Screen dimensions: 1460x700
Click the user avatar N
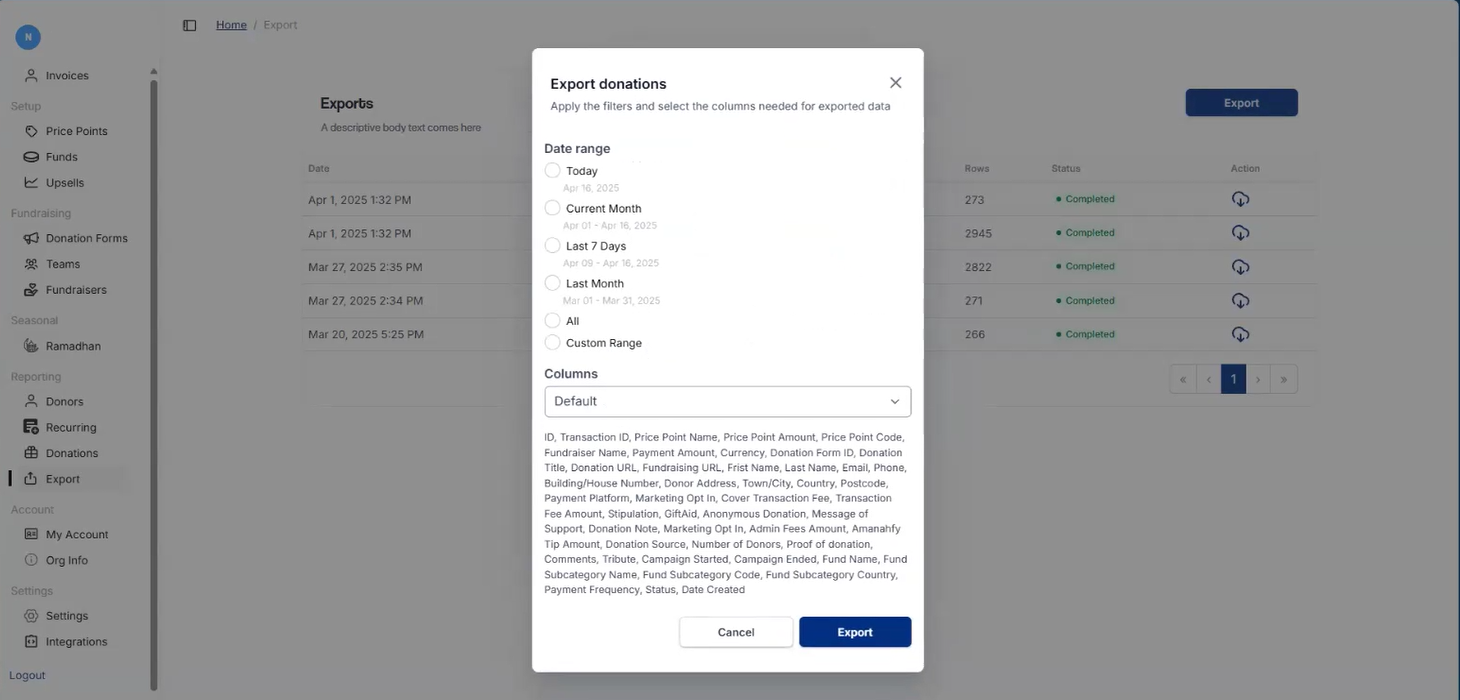tap(28, 37)
